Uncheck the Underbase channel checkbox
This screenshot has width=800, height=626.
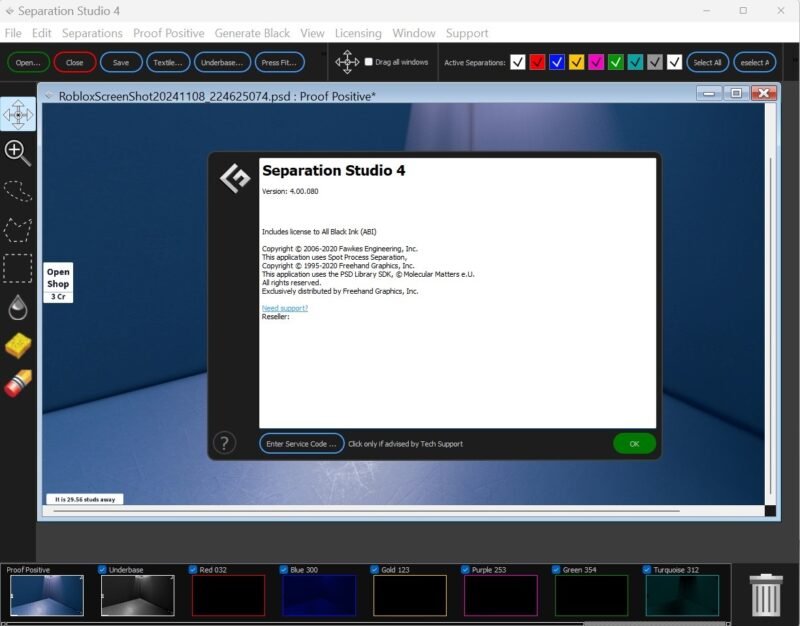(102, 569)
